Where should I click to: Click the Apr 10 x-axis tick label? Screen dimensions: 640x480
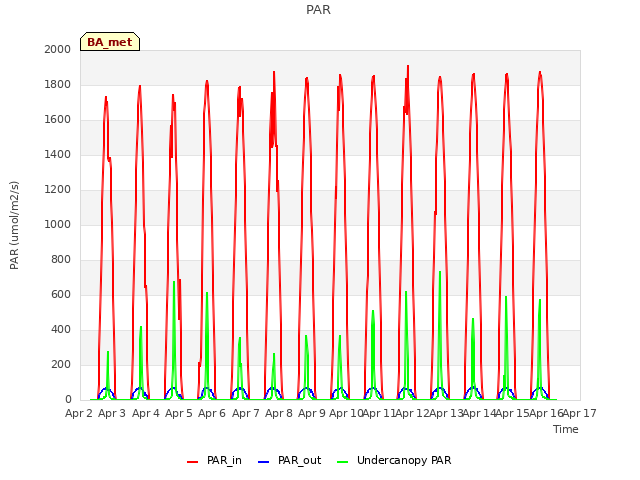coord(346,413)
